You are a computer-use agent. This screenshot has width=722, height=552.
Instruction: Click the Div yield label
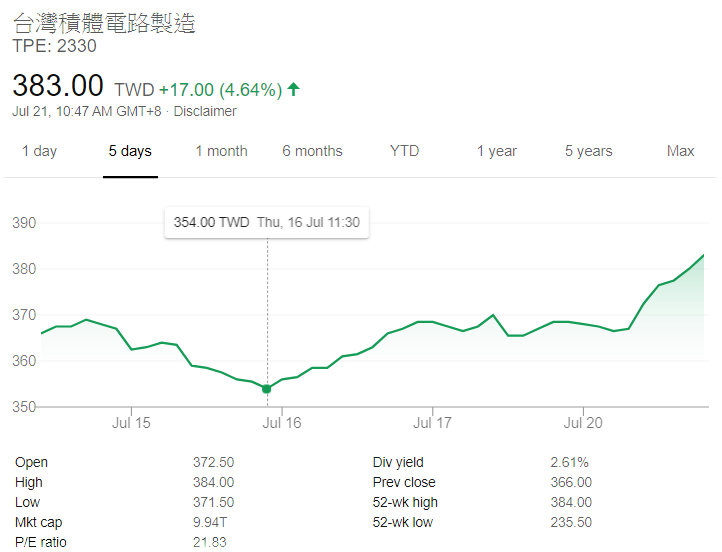tap(398, 462)
